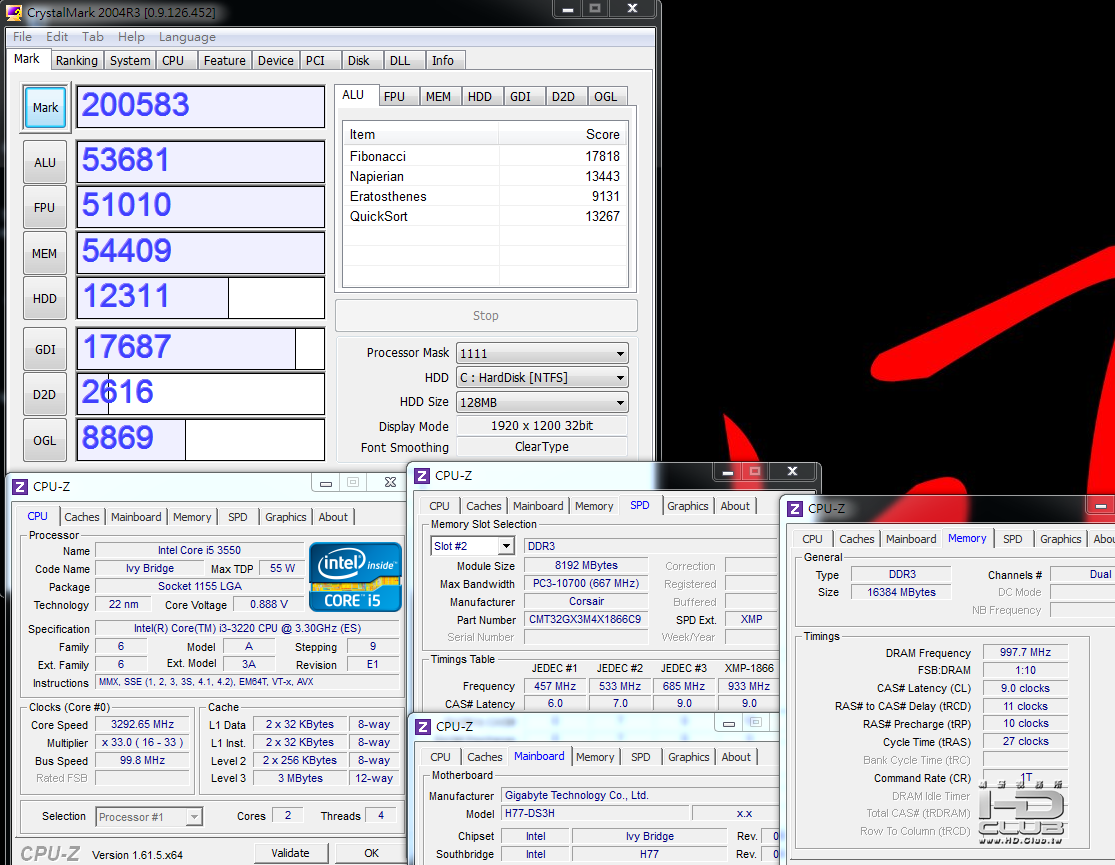1115x865 pixels.
Task: Run the FPU benchmark button
Action: point(45,208)
